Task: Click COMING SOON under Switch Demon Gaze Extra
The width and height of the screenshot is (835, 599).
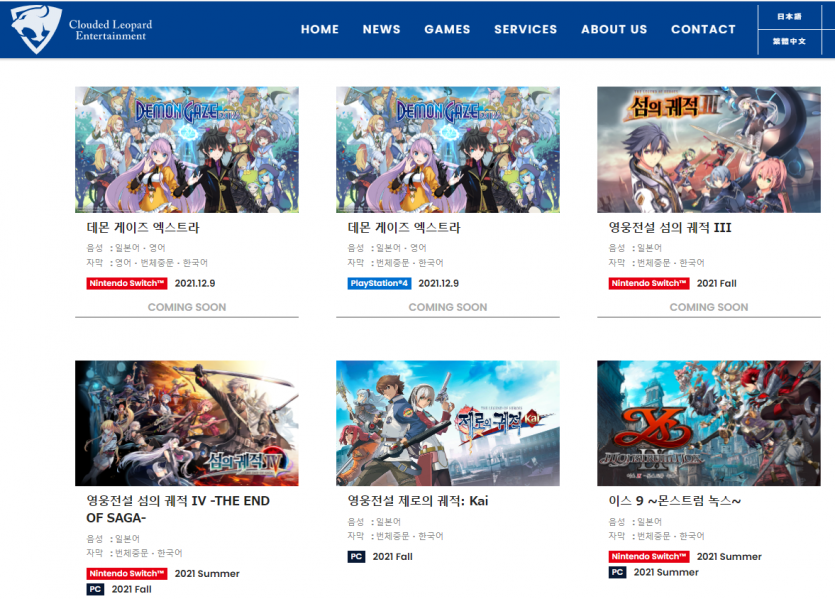Action: pos(187,307)
